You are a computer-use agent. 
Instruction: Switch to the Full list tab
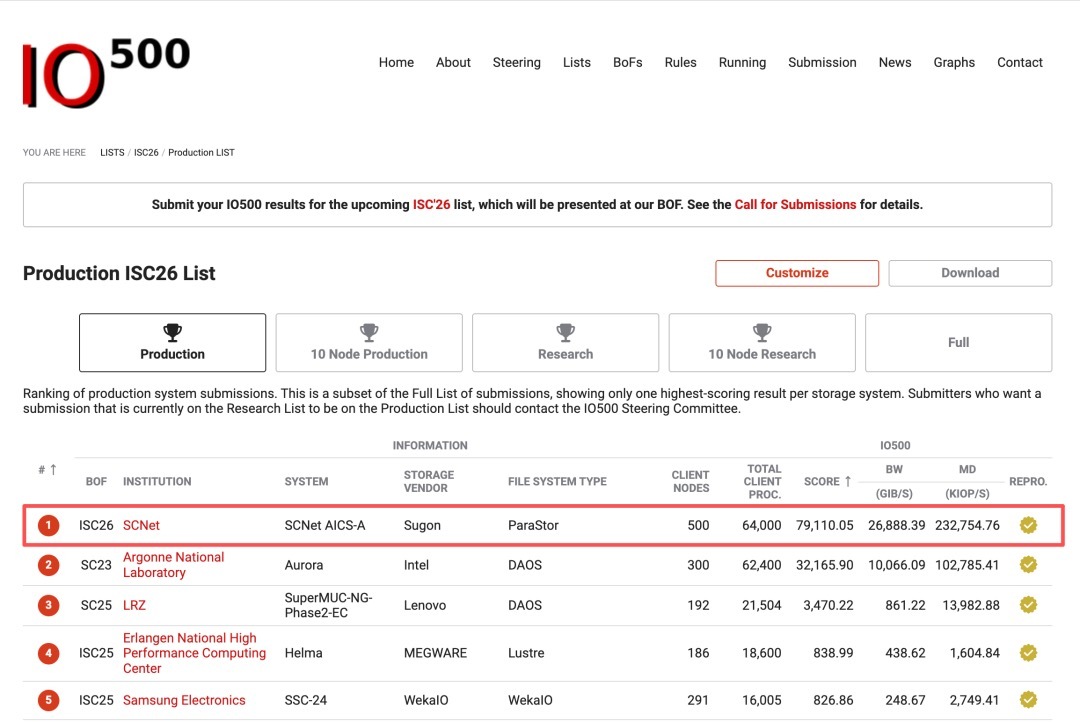[958, 342]
